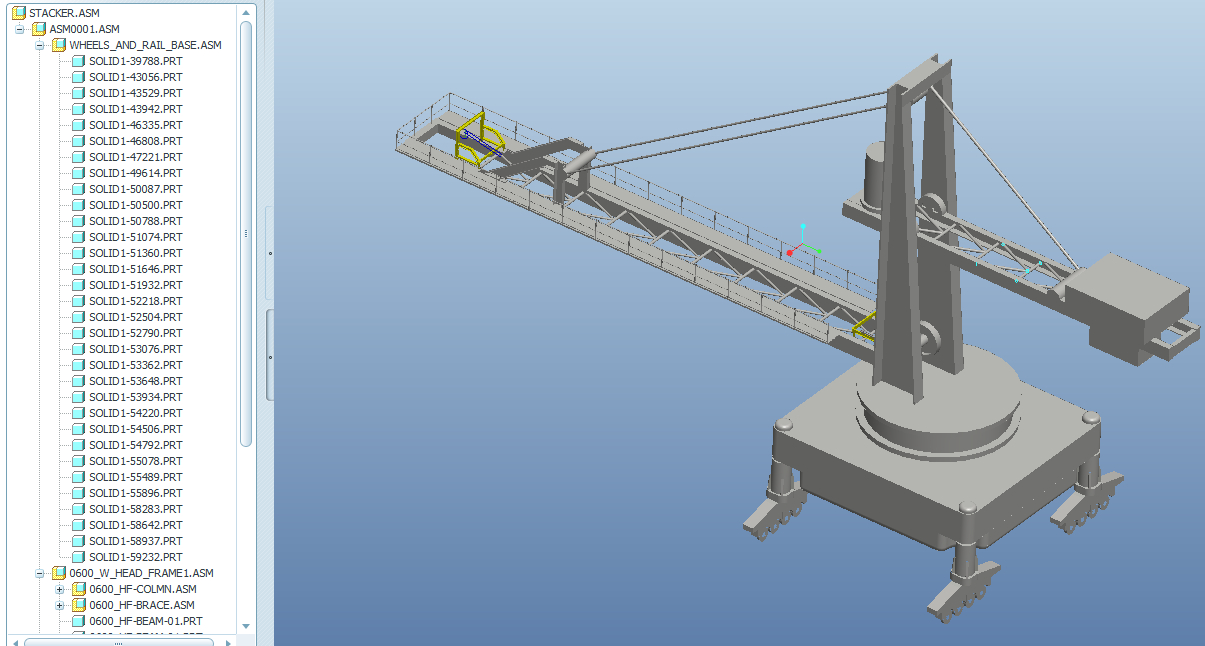Image resolution: width=1205 pixels, height=646 pixels.
Task: Click the ASM0001.ASM subassembly icon
Action: tap(39, 29)
